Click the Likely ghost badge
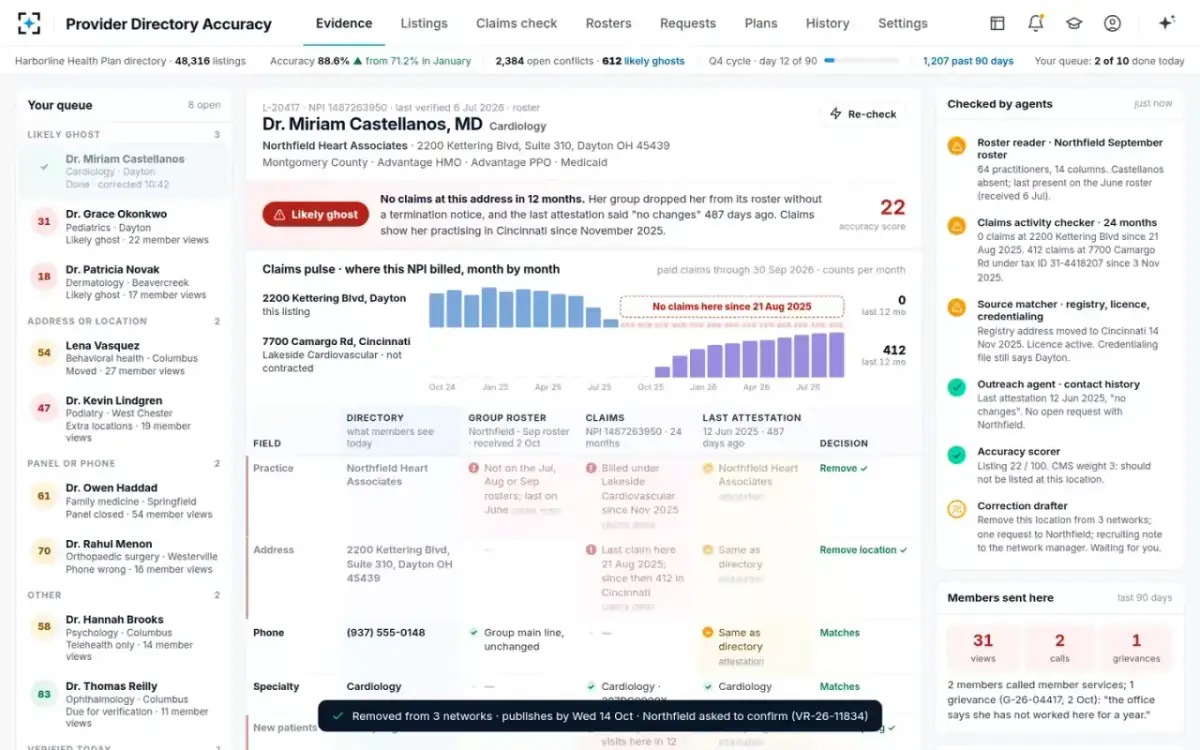The height and width of the screenshot is (750, 1200). coord(316,215)
